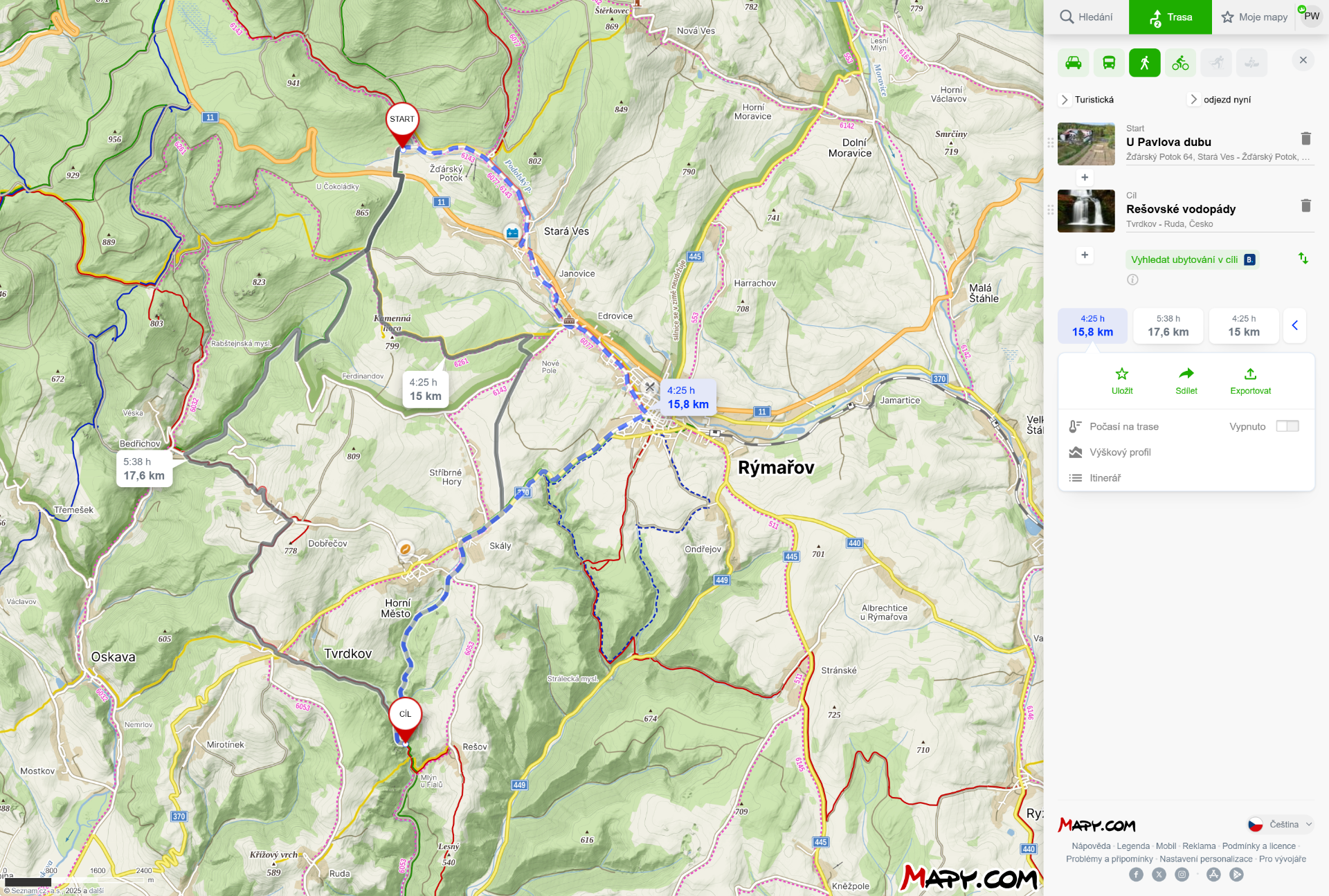1329x896 pixels.
Task: Open the Čeština language dropdown
Action: click(1281, 824)
